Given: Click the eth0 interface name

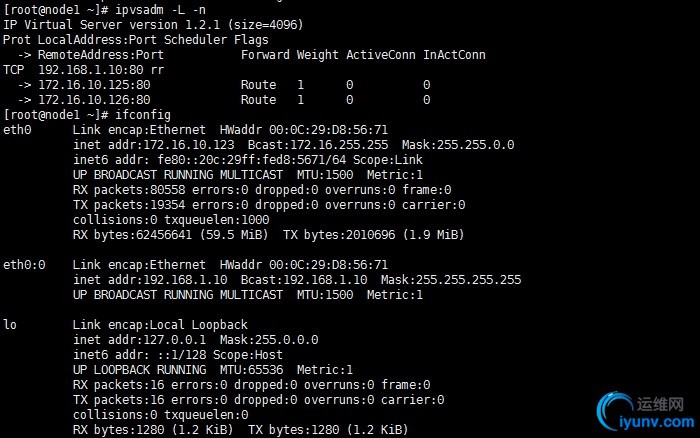Looking at the screenshot, I should coord(17,130).
